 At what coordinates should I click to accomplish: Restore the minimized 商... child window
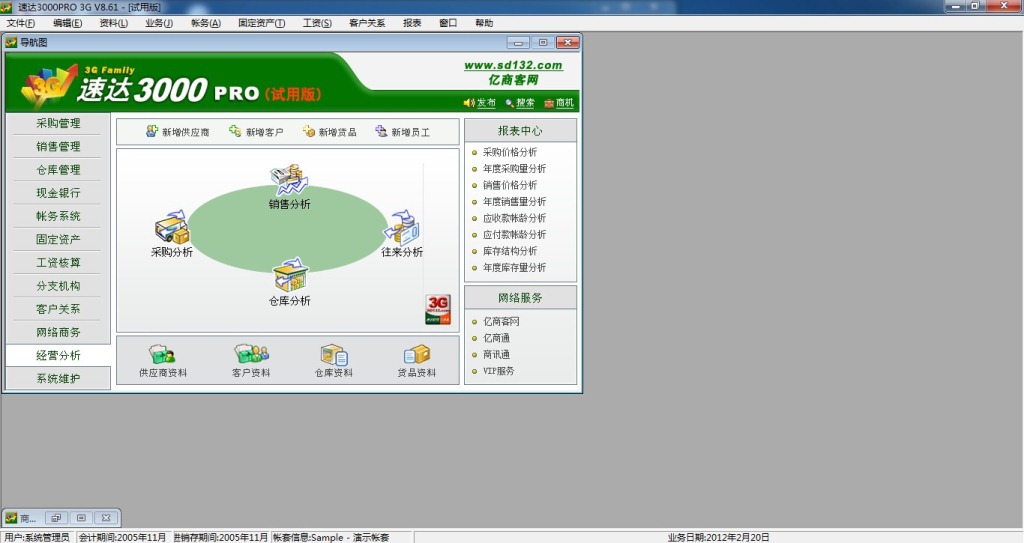coord(56,518)
